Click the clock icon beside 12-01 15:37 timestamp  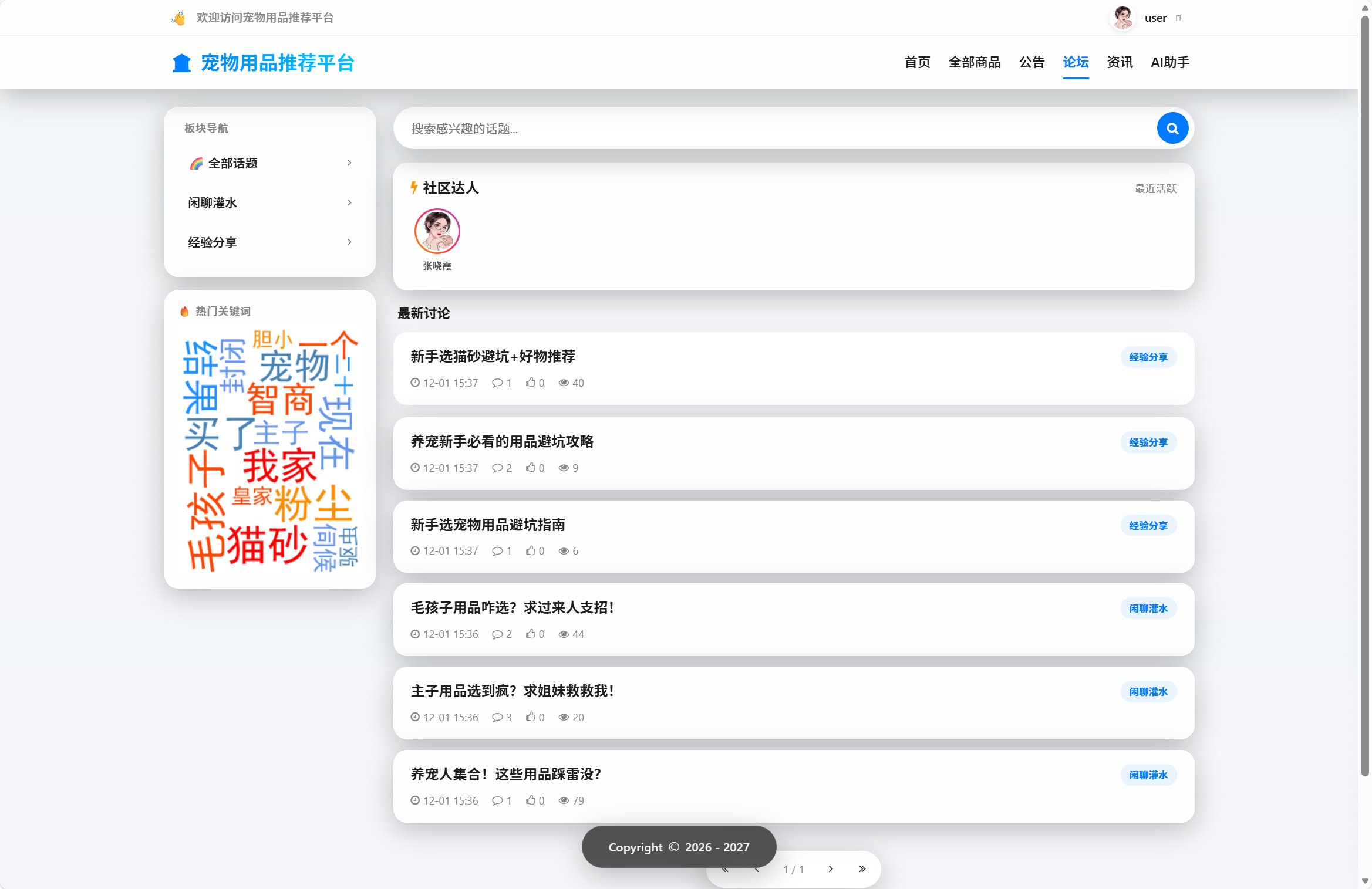(414, 383)
